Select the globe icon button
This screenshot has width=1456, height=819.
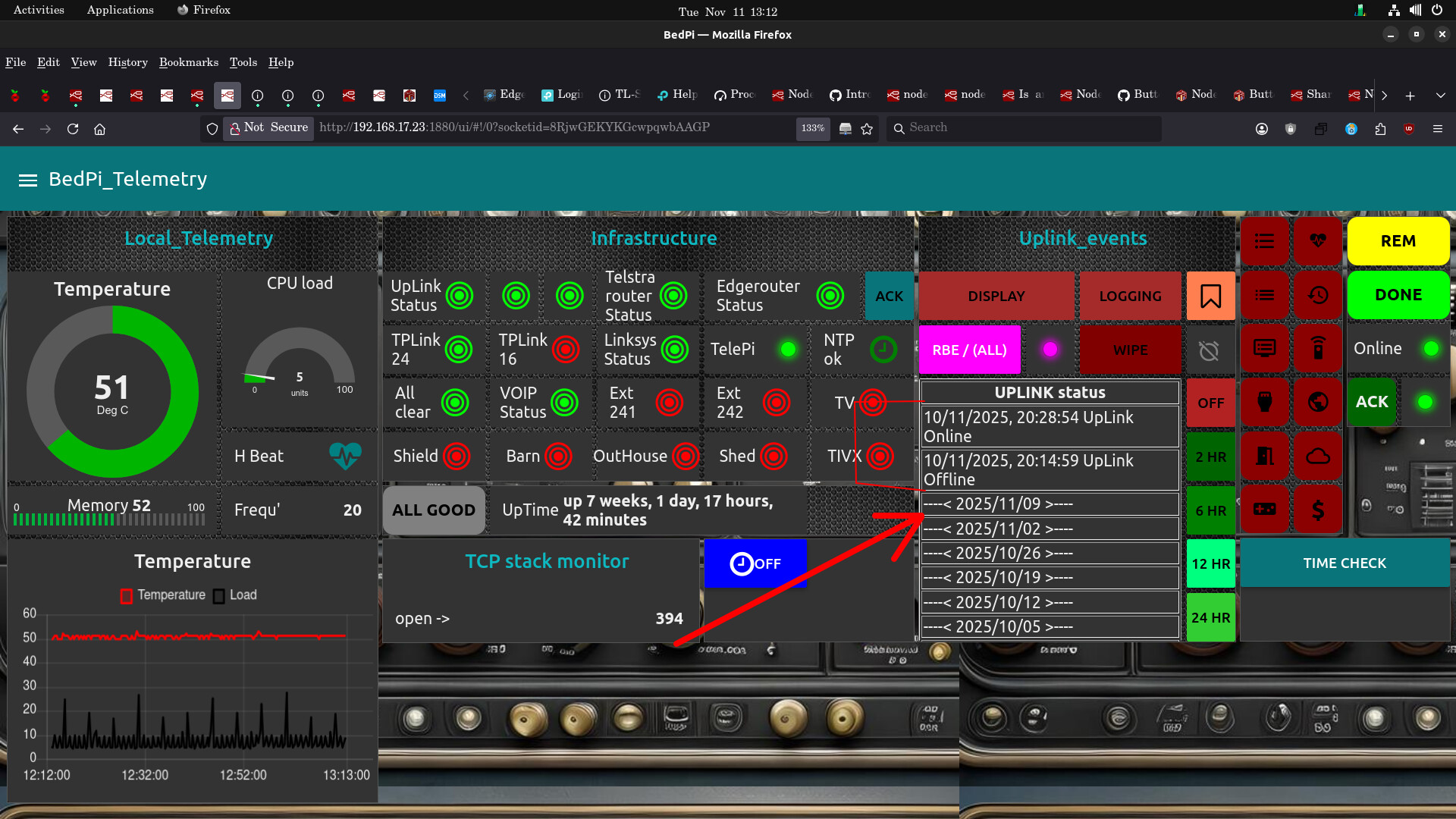click(1318, 403)
